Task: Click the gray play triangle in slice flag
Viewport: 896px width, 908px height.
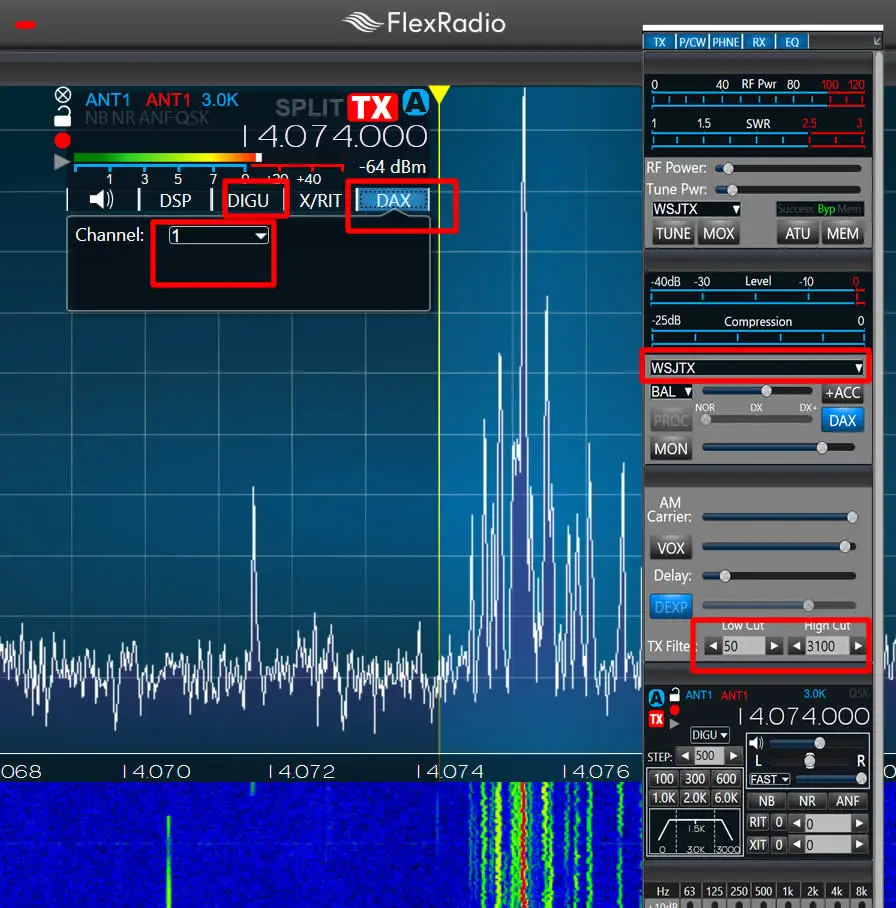Action: pyautogui.click(x=62, y=162)
